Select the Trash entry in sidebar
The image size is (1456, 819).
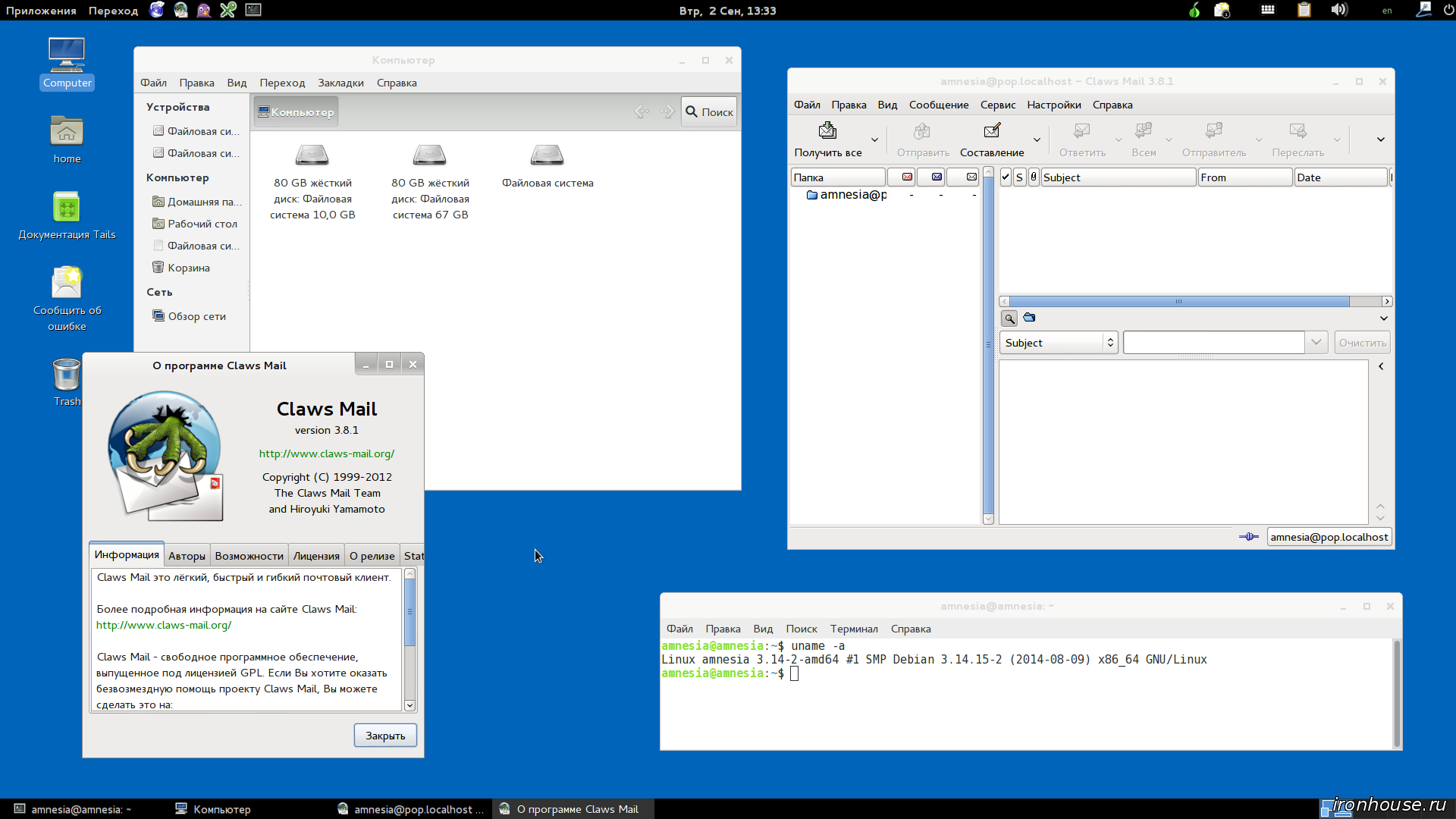(189, 268)
